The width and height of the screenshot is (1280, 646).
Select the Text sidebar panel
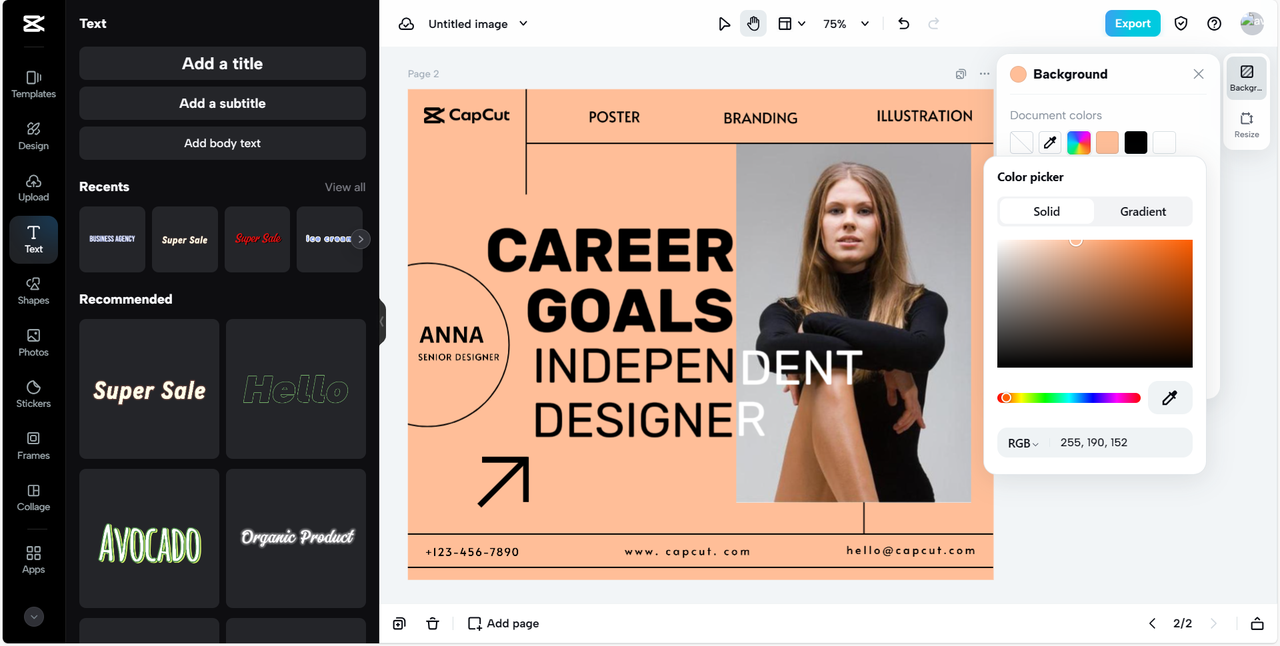coord(33,240)
